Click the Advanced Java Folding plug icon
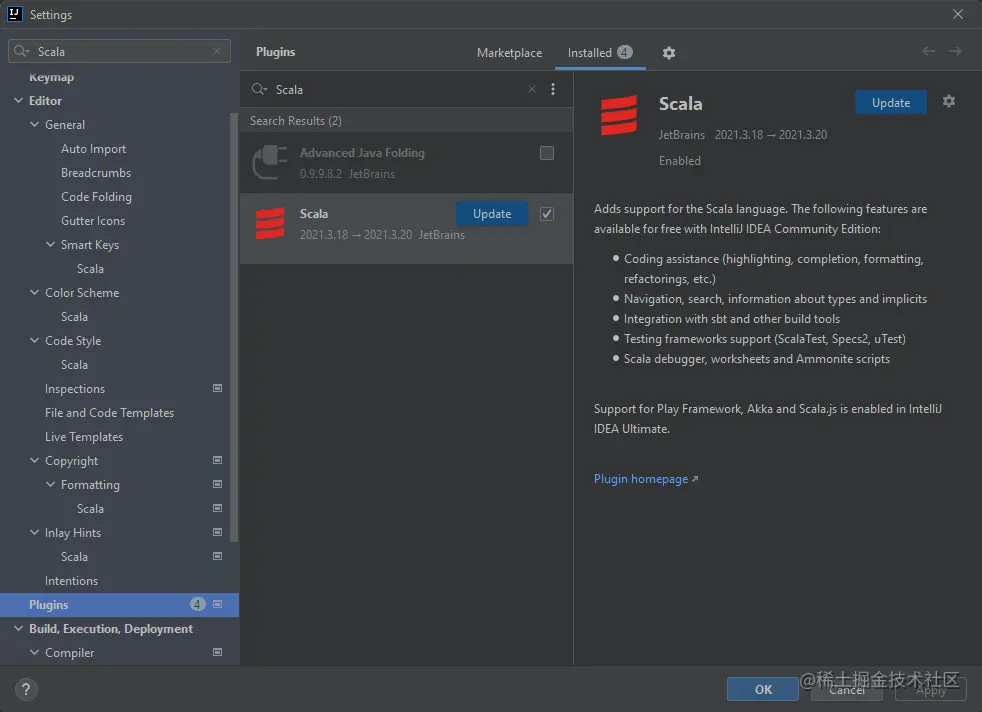982x712 pixels. coord(270,162)
